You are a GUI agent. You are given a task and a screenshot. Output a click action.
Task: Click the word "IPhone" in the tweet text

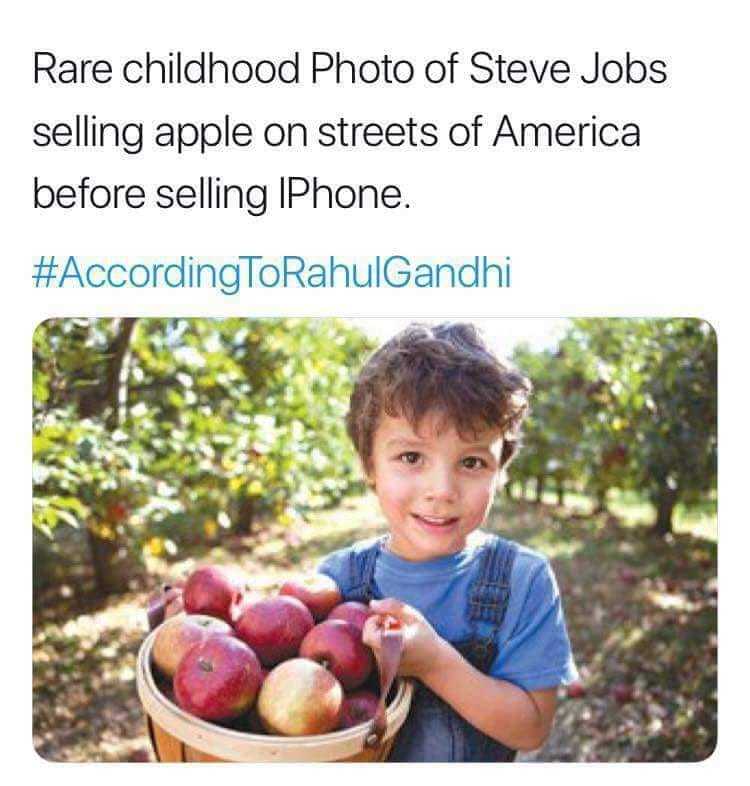click(x=343, y=194)
